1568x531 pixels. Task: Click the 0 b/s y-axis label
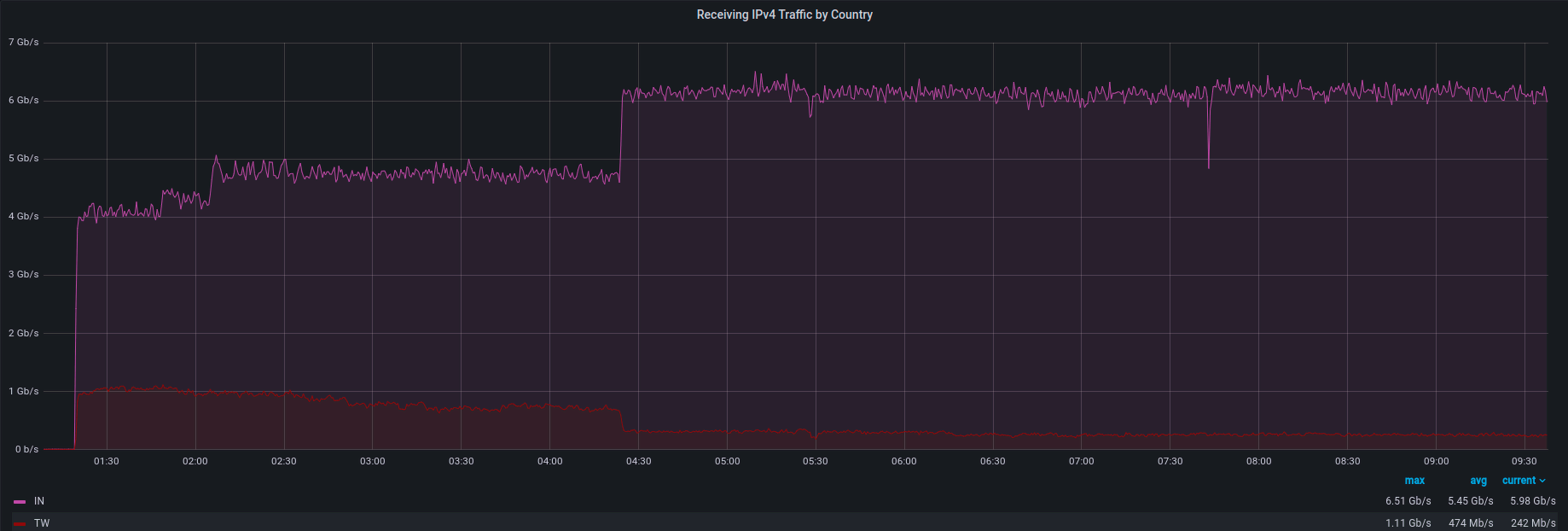tap(26, 449)
